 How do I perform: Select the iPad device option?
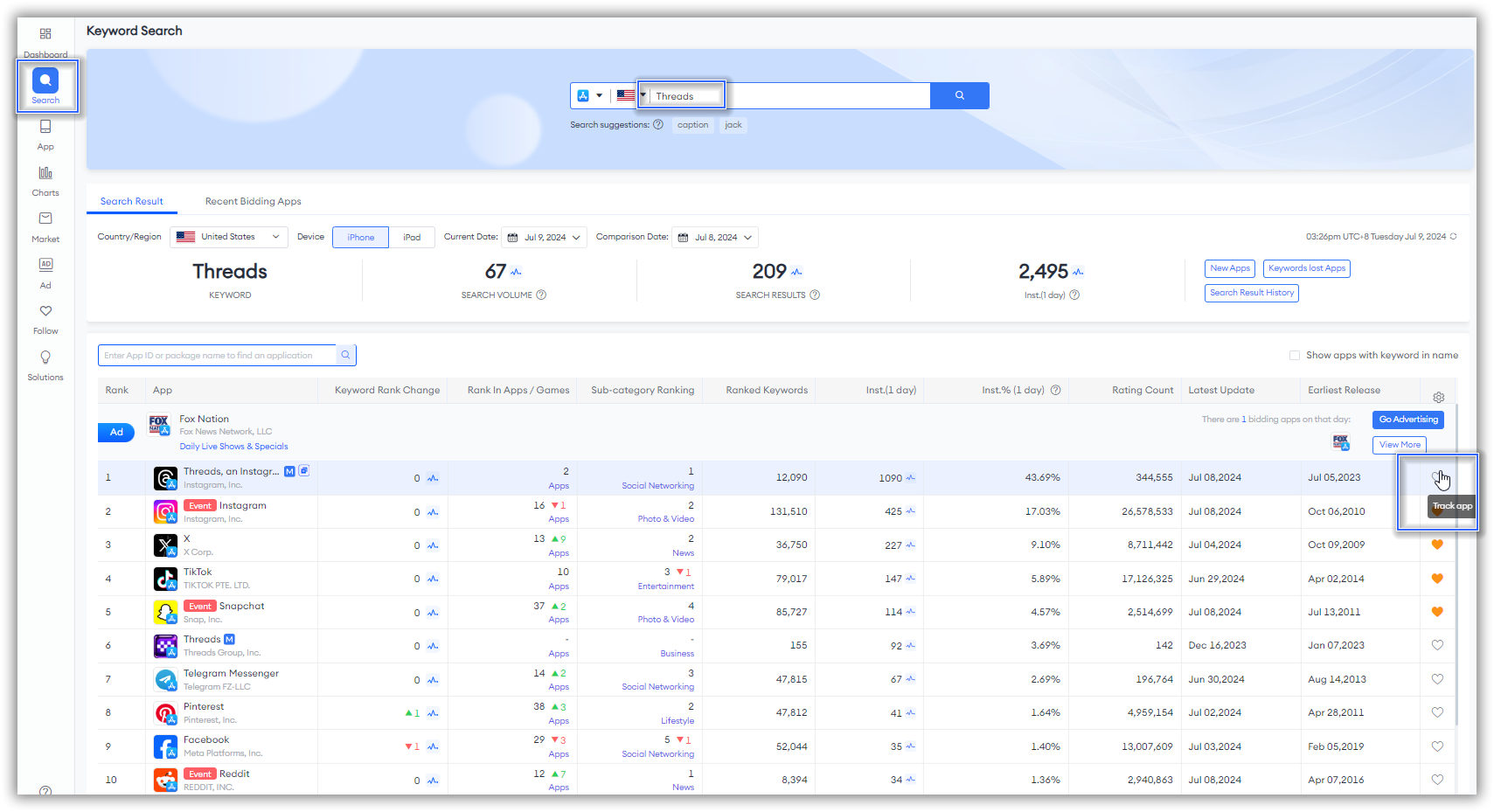412,237
